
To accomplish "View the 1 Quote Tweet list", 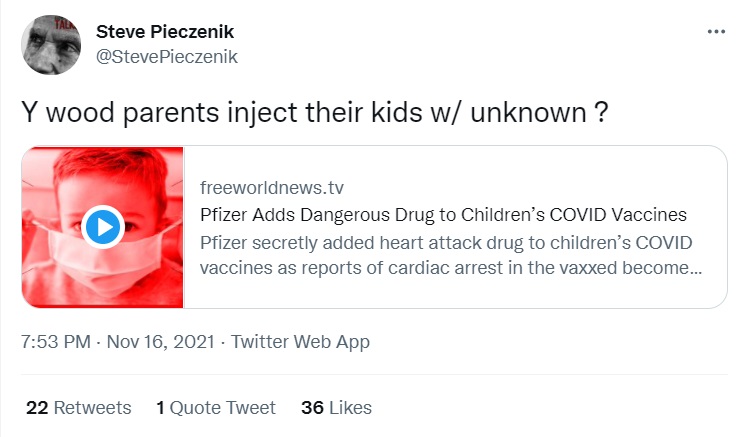I will [x=216, y=407].
